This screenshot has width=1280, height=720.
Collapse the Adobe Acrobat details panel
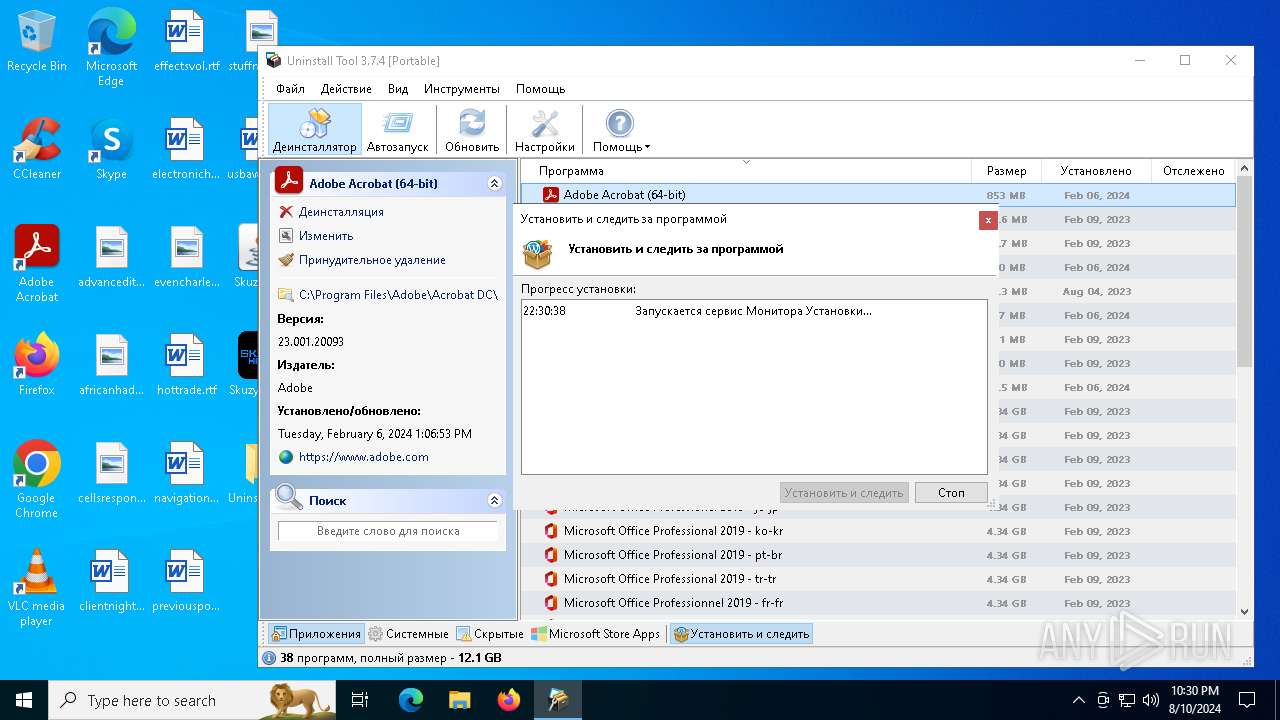pyautogui.click(x=494, y=184)
